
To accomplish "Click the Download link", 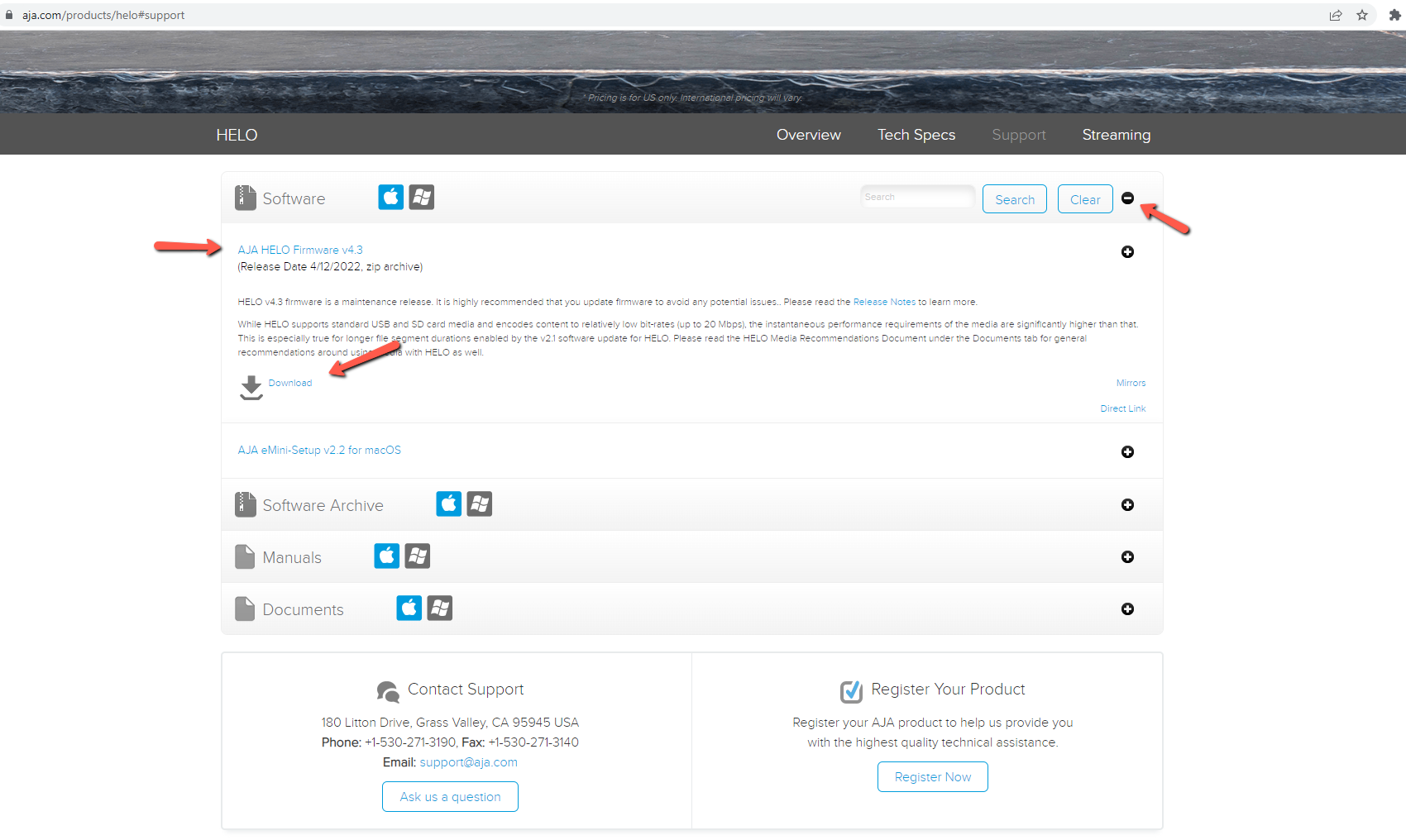I will [290, 383].
